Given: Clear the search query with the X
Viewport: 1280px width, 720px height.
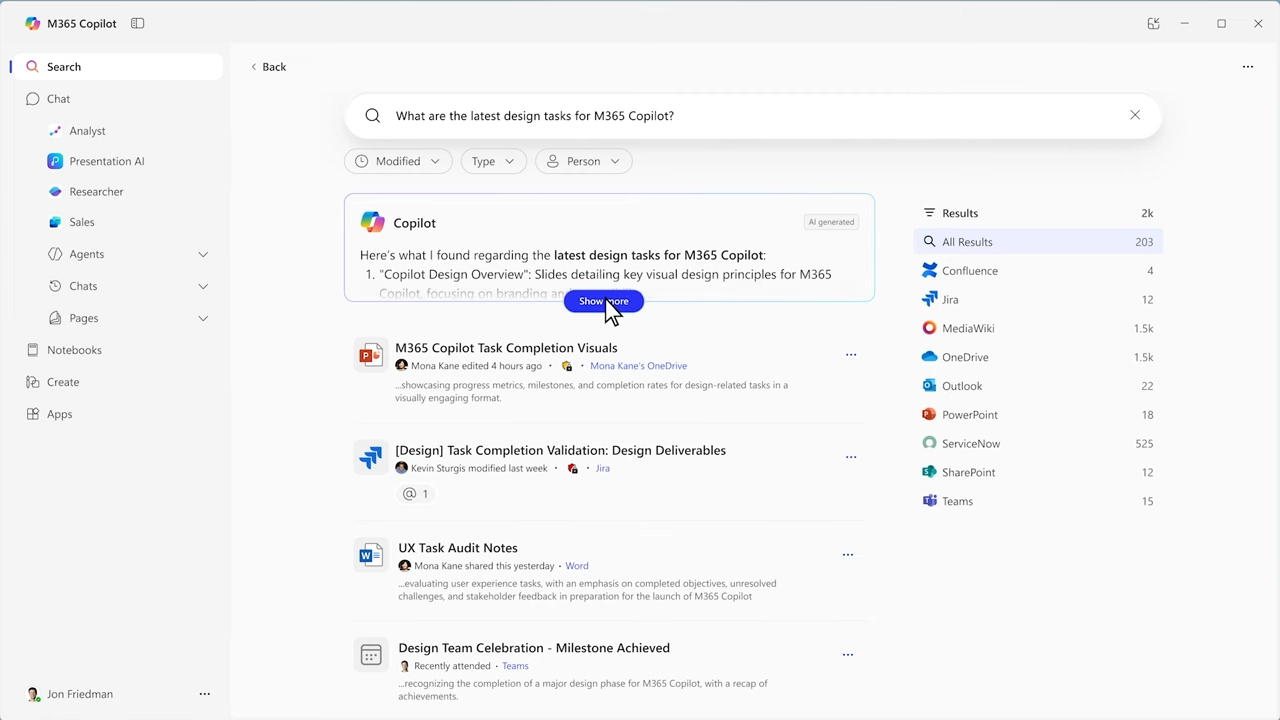Looking at the screenshot, I should 1135,115.
